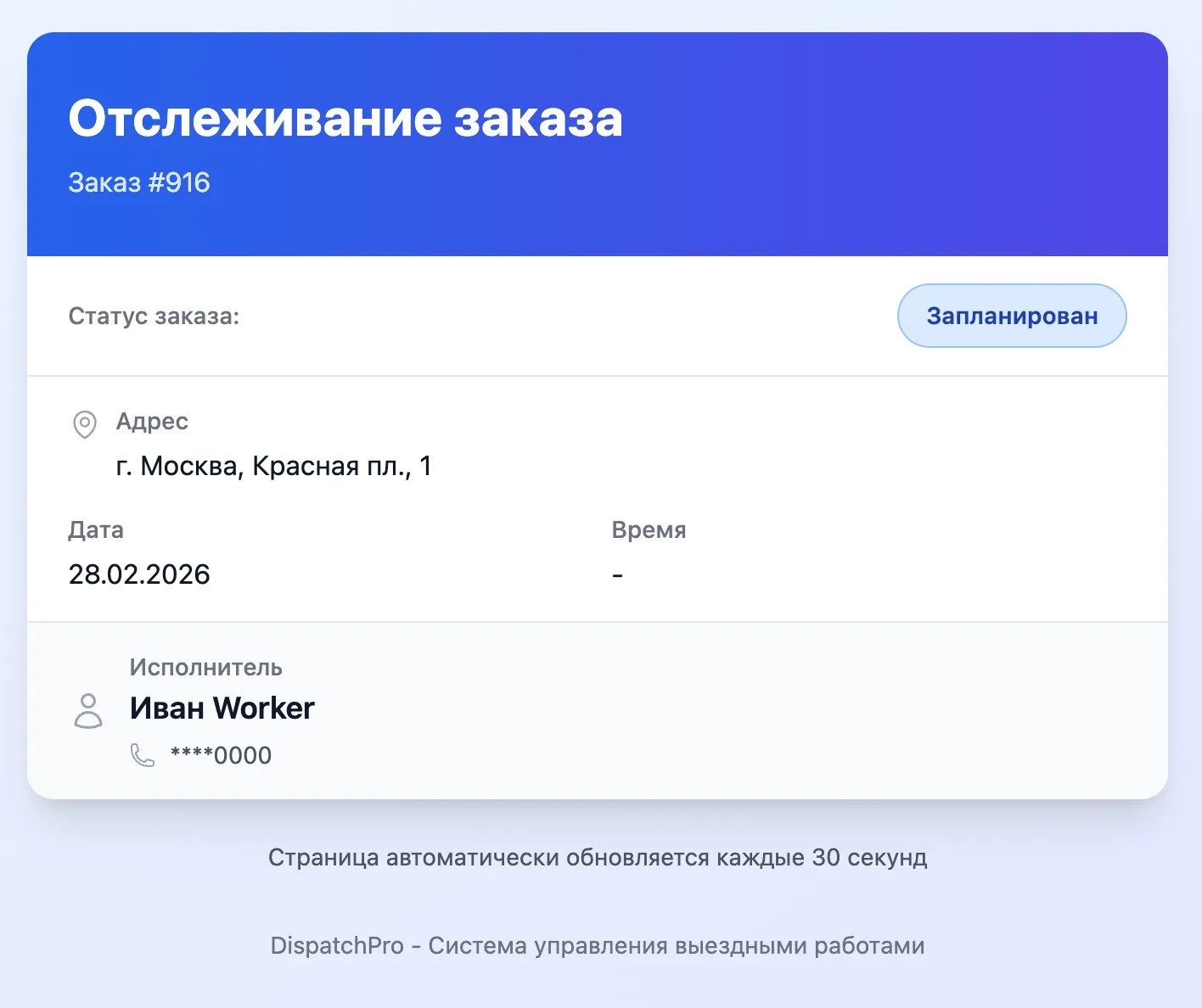Select the address text г. Москва, Красная пл., 1
1202x1008 pixels.
coord(274,466)
